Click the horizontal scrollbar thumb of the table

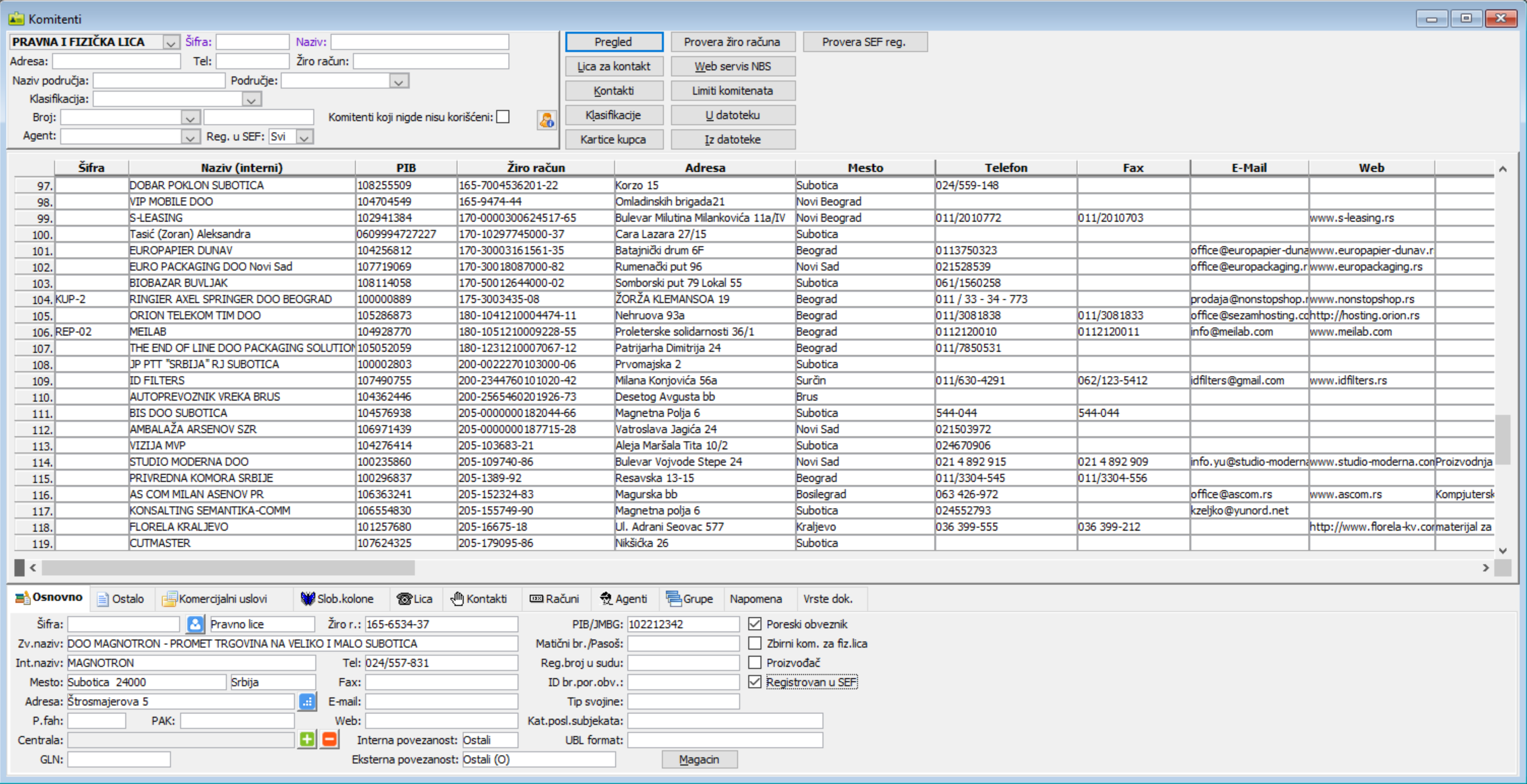(x=228, y=568)
